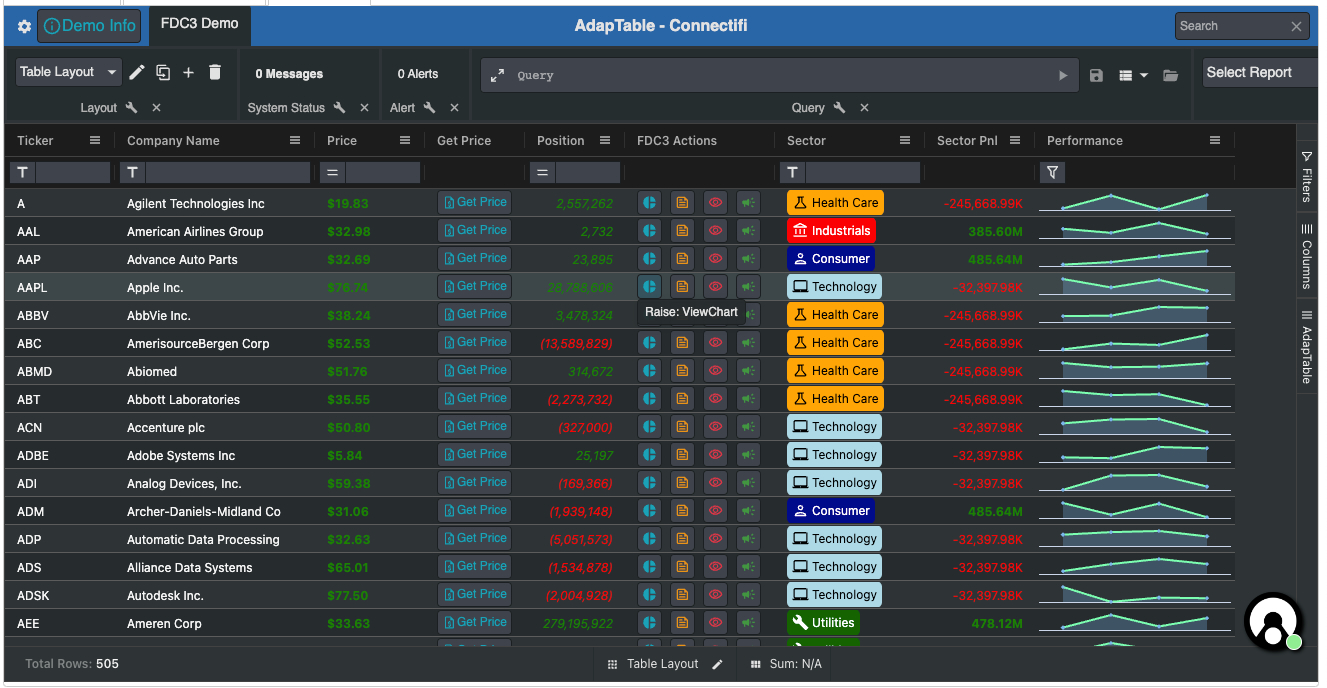
Task: Open the Performance column filter funnel
Action: pyautogui.click(x=1052, y=173)
